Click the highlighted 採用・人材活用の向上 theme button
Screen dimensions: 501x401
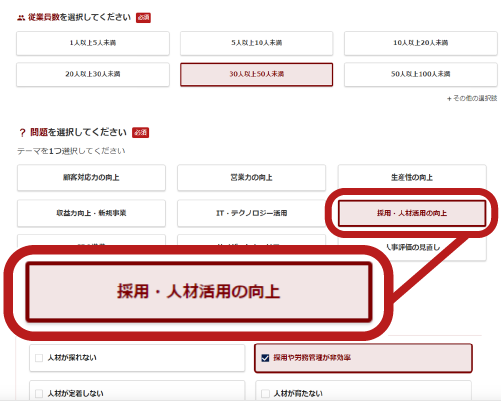pos(412,213)
